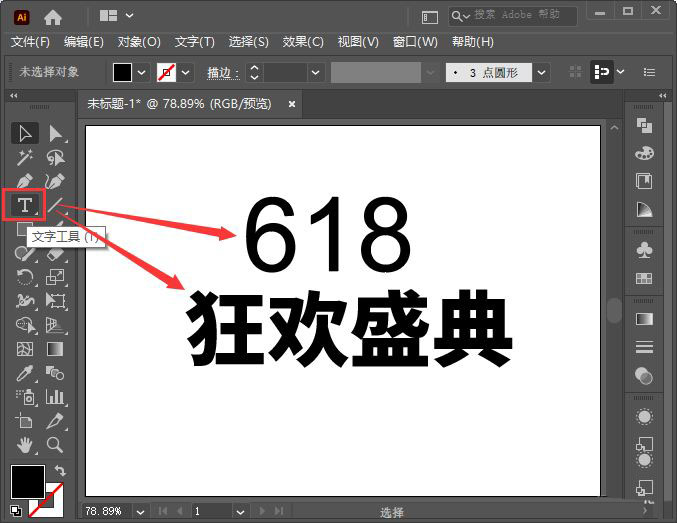
Task: Select the Pen tool
Action: coord(25,181)
